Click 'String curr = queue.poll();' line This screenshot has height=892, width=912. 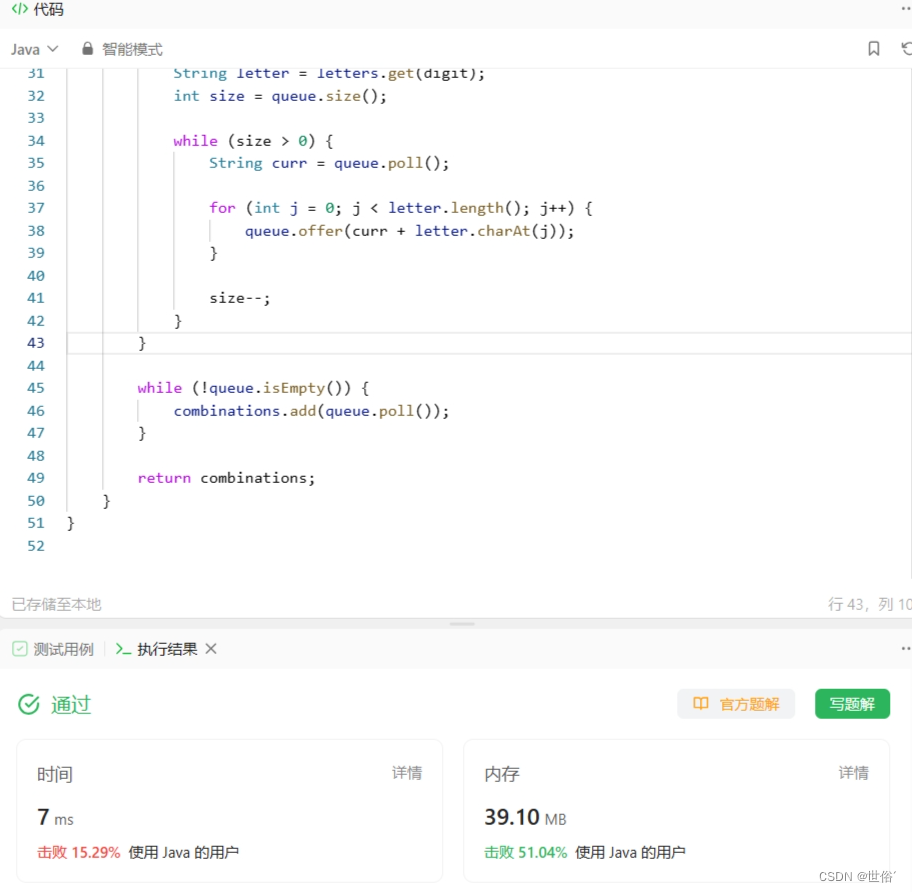click(x=329, y=163)
